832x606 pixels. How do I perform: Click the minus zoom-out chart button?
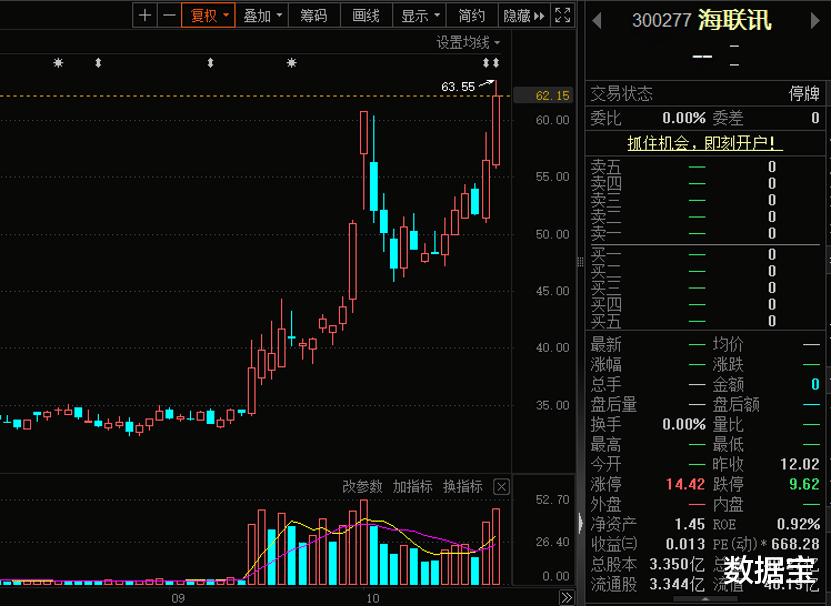point(169,15)
